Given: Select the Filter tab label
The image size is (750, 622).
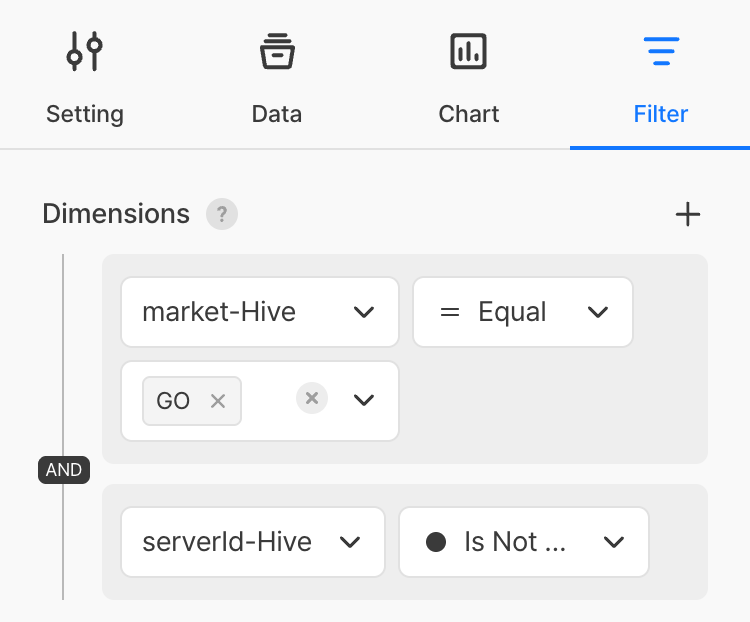Looking at the screenshot, I should tap(660, 114).
